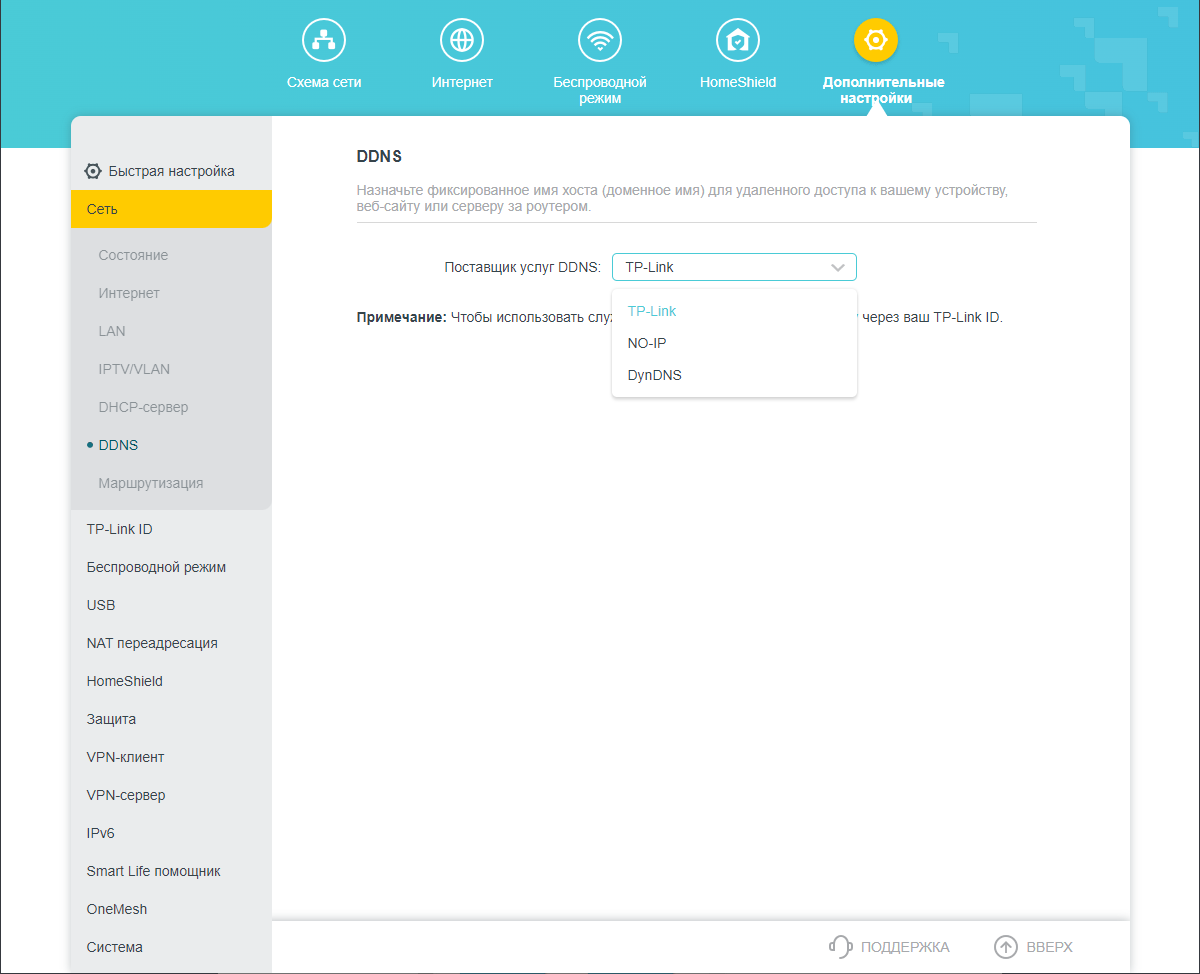Open the Система section
Image resolution: width=1200 pixels, height=974 pixels.
coord(115,947)
